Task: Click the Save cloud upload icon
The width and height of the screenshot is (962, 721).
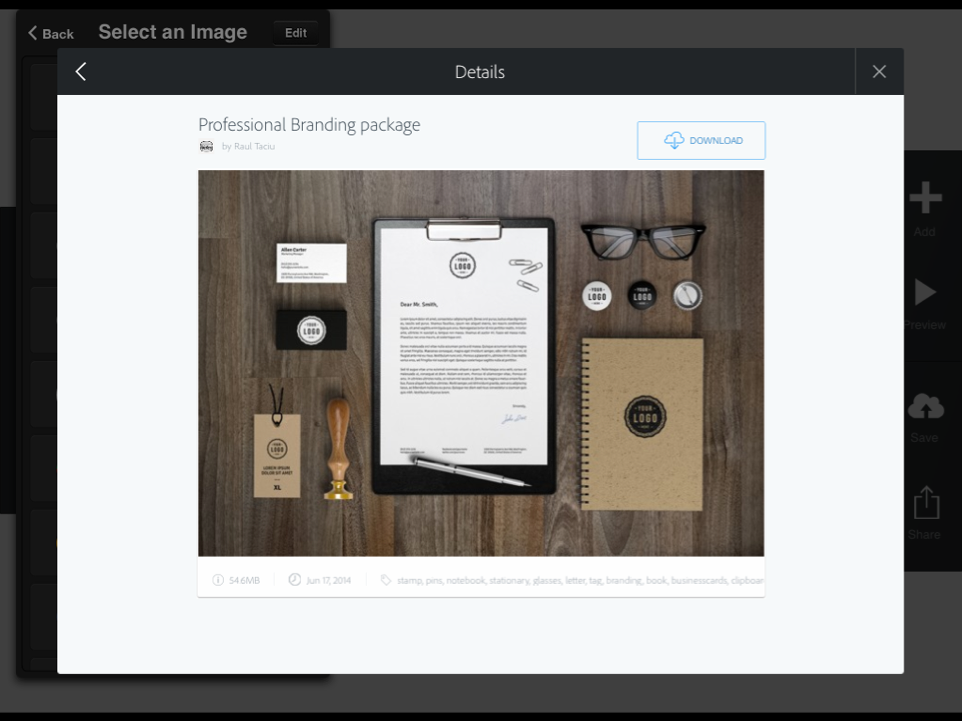Action: (925, 406)
